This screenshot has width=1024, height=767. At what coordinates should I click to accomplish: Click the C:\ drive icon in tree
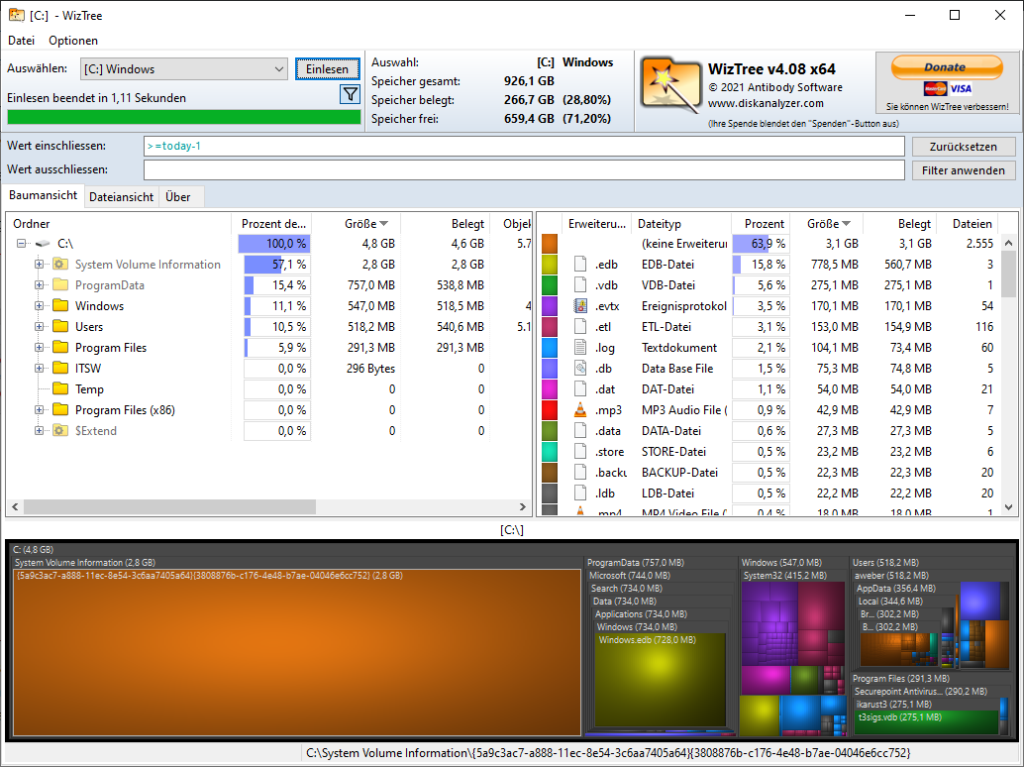pos(42,243)
